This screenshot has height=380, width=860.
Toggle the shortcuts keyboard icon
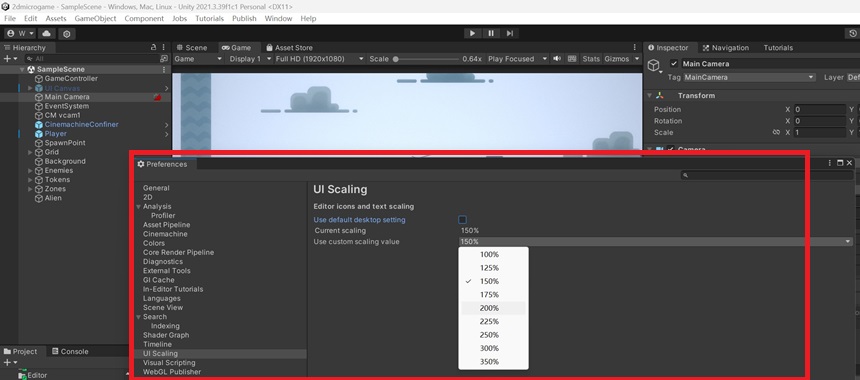pos(572,59)
